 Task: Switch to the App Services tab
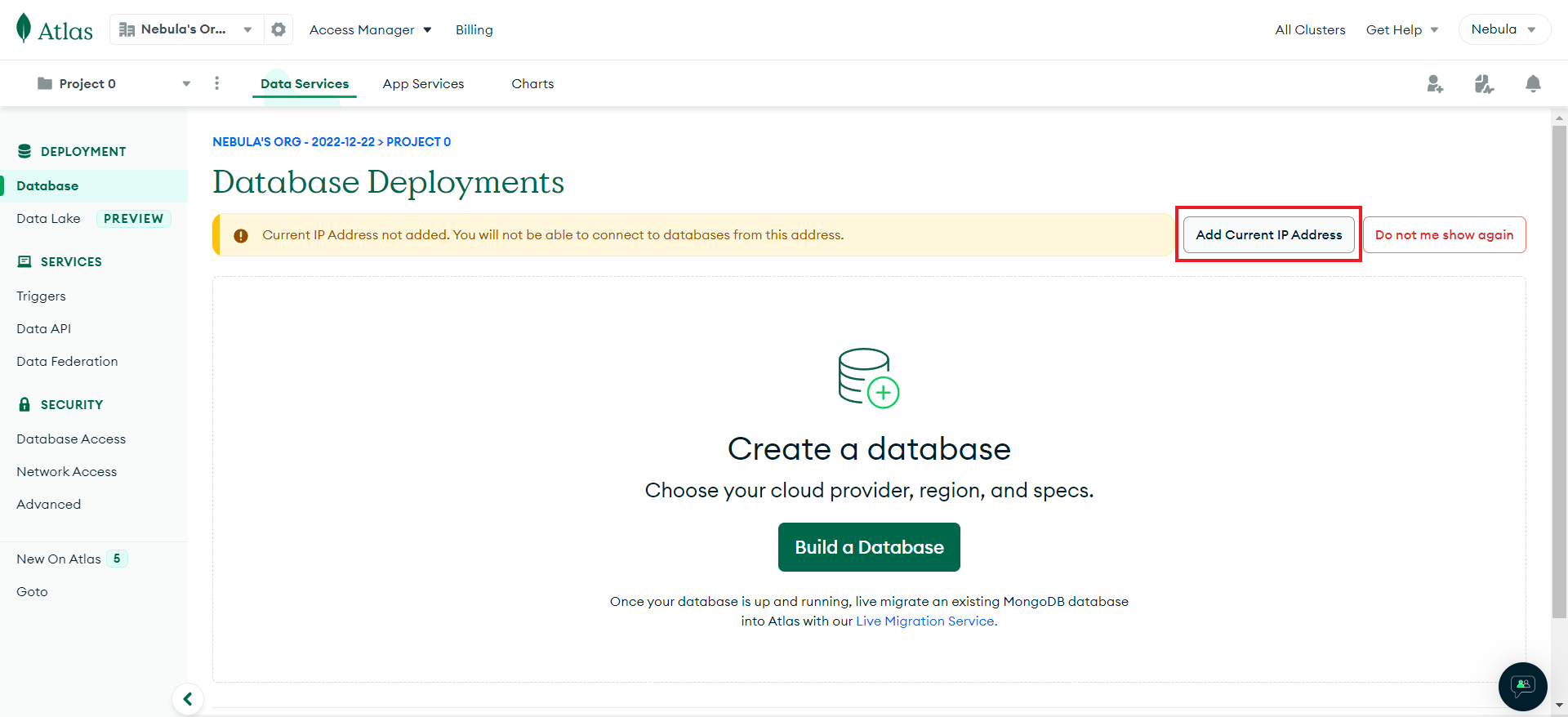pos(423,83)
